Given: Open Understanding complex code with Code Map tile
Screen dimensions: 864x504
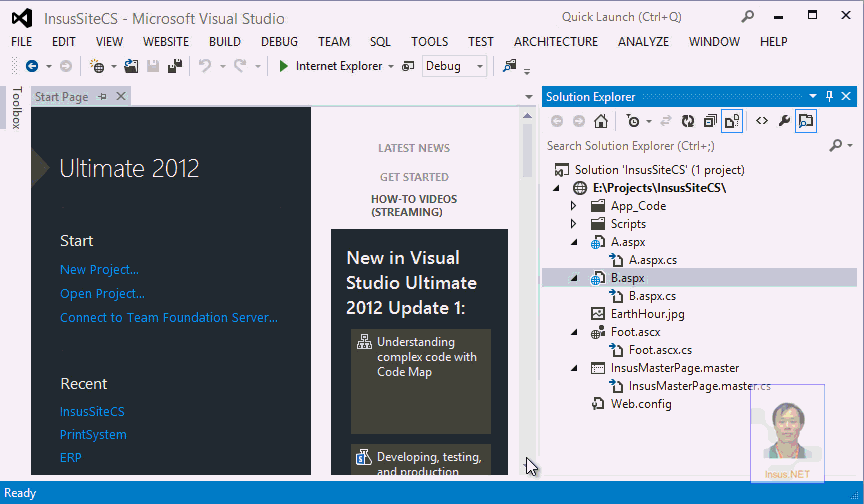Looking at the screenshot, I should coord(421,381).
